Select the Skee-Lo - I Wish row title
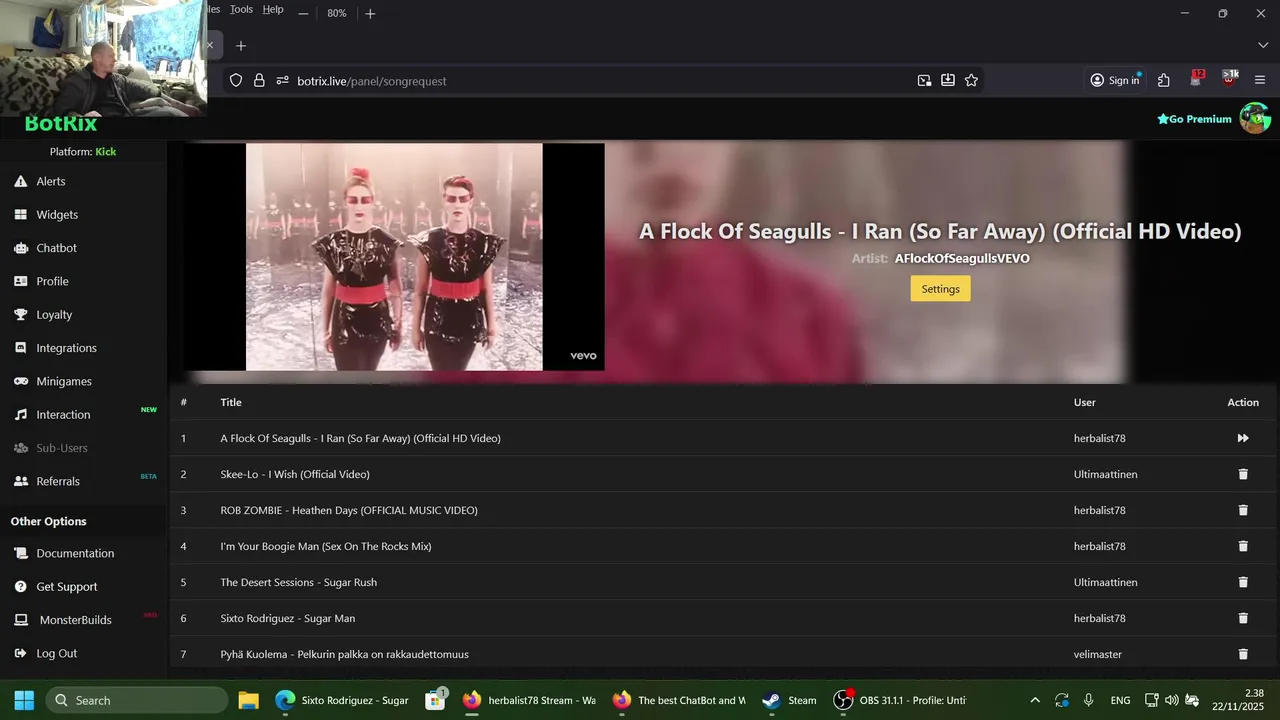1280x720 pixels. tap(295, 474)
